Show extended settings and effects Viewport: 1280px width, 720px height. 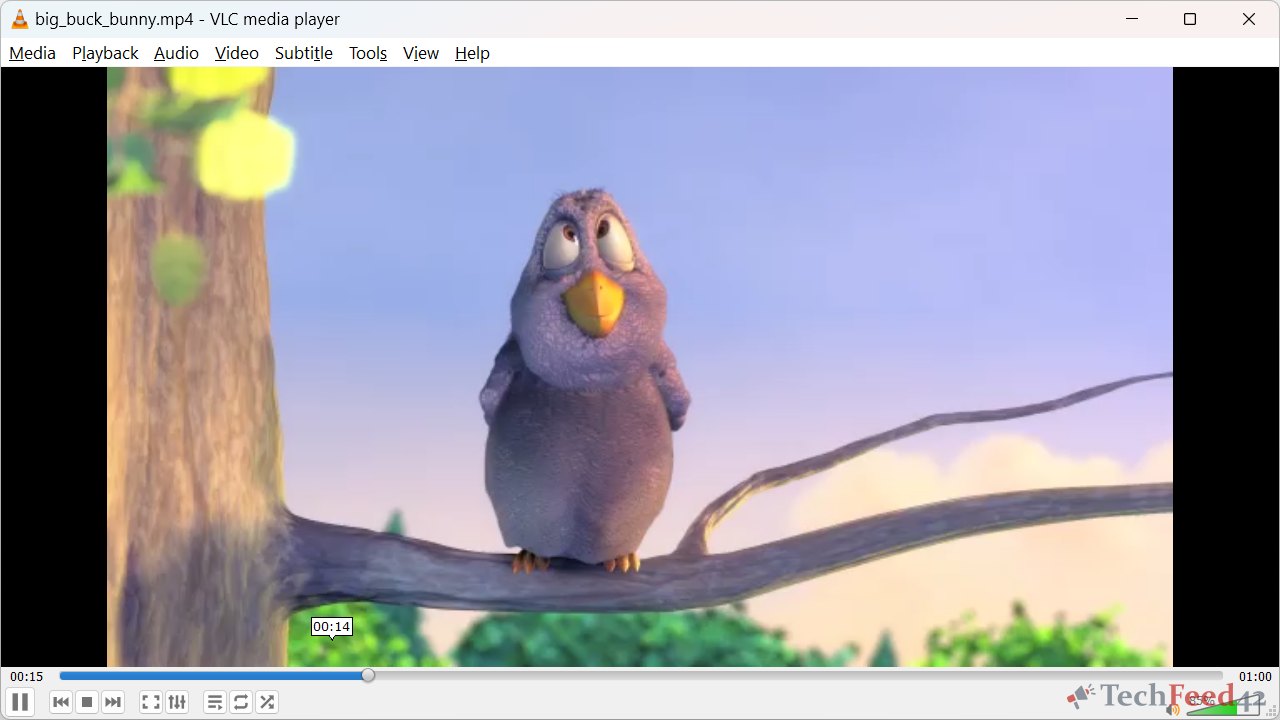point(177,702)
